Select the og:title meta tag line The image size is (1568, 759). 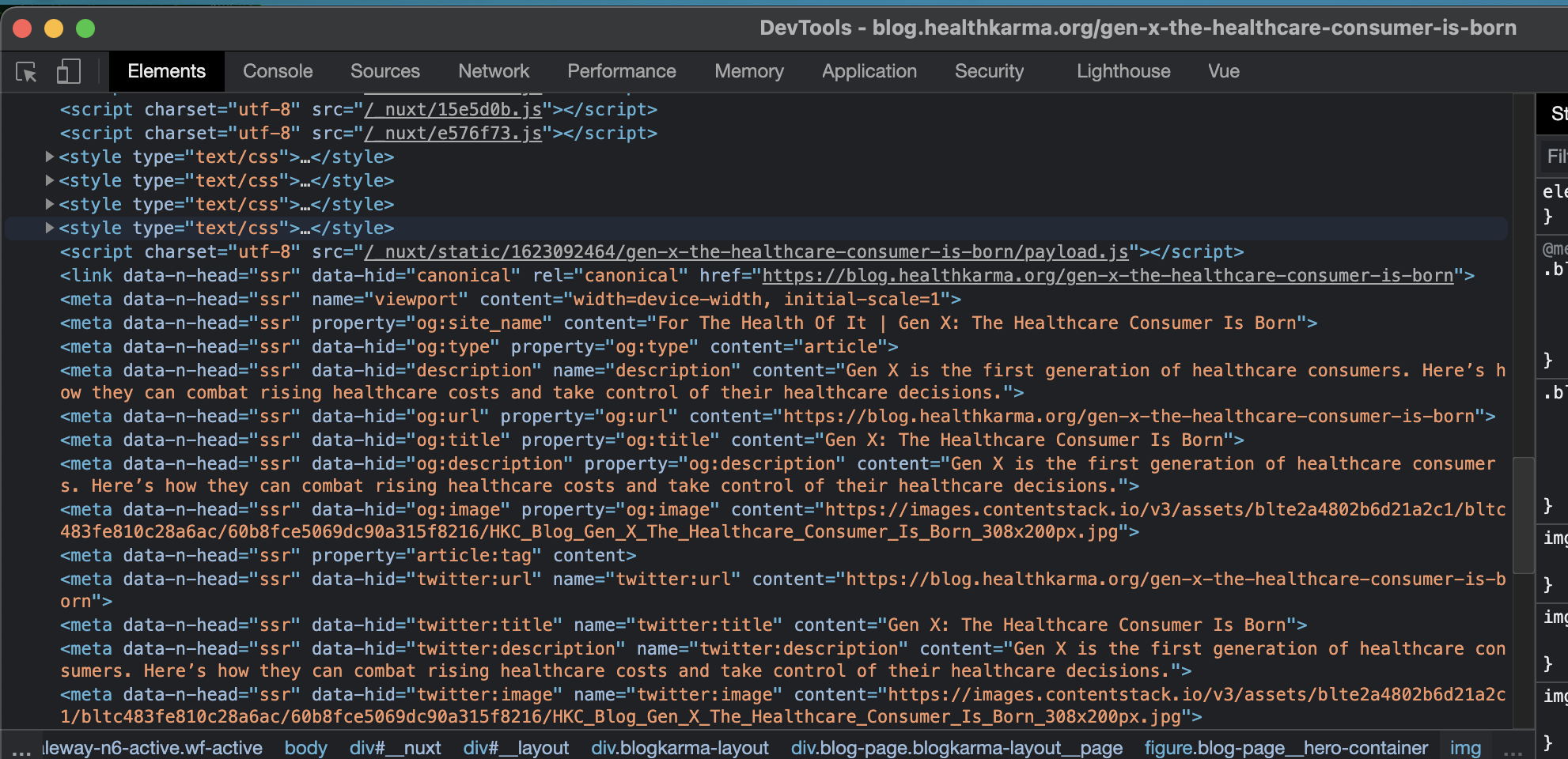652,440
